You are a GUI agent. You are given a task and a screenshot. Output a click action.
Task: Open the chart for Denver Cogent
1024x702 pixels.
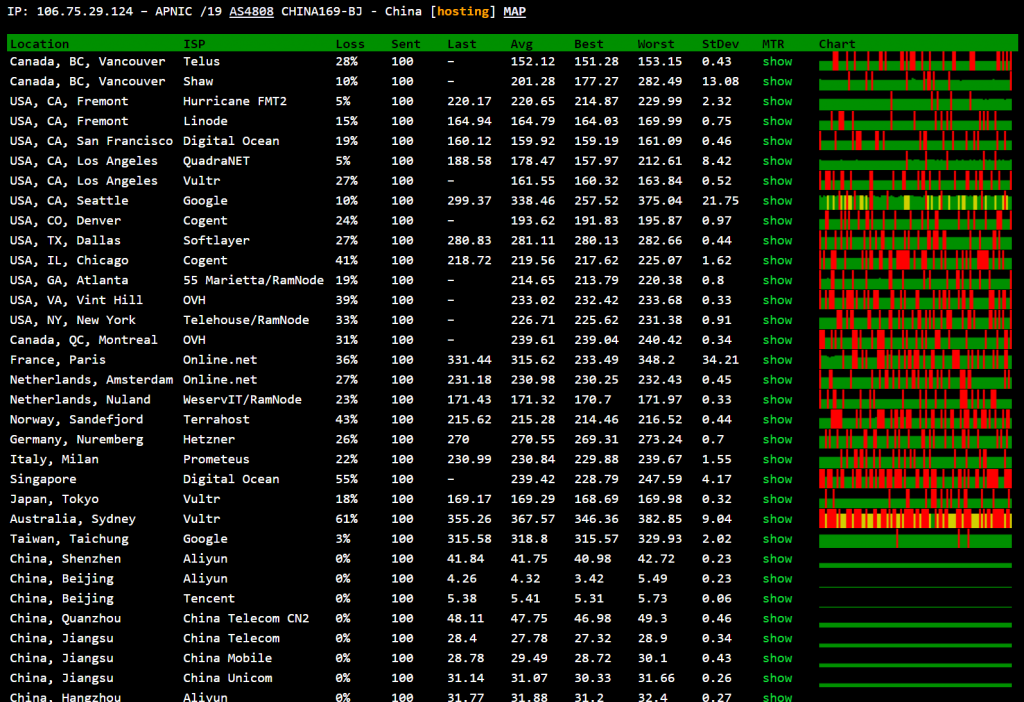click(915, 221)
